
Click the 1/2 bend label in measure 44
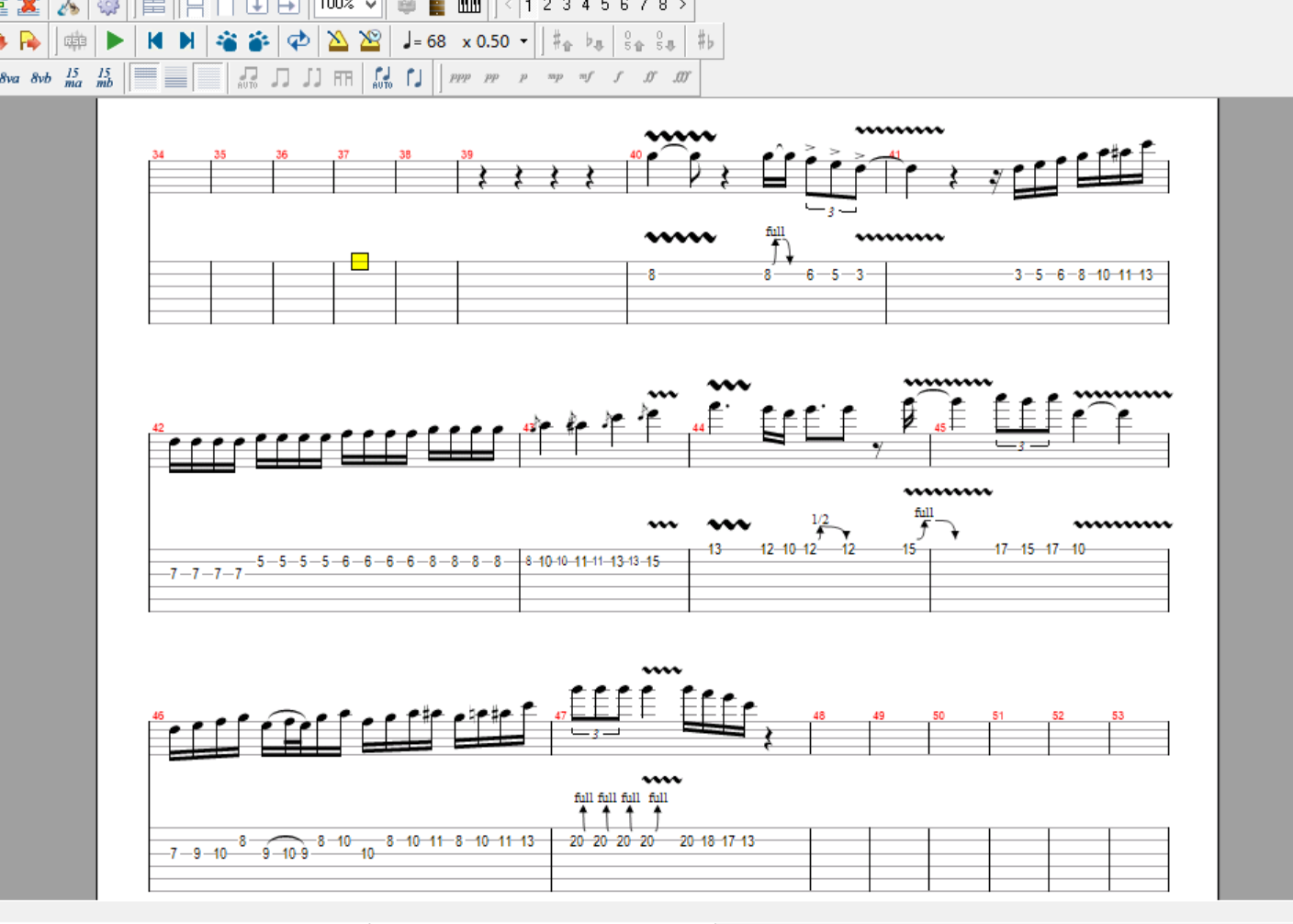[x=820, y=520]
